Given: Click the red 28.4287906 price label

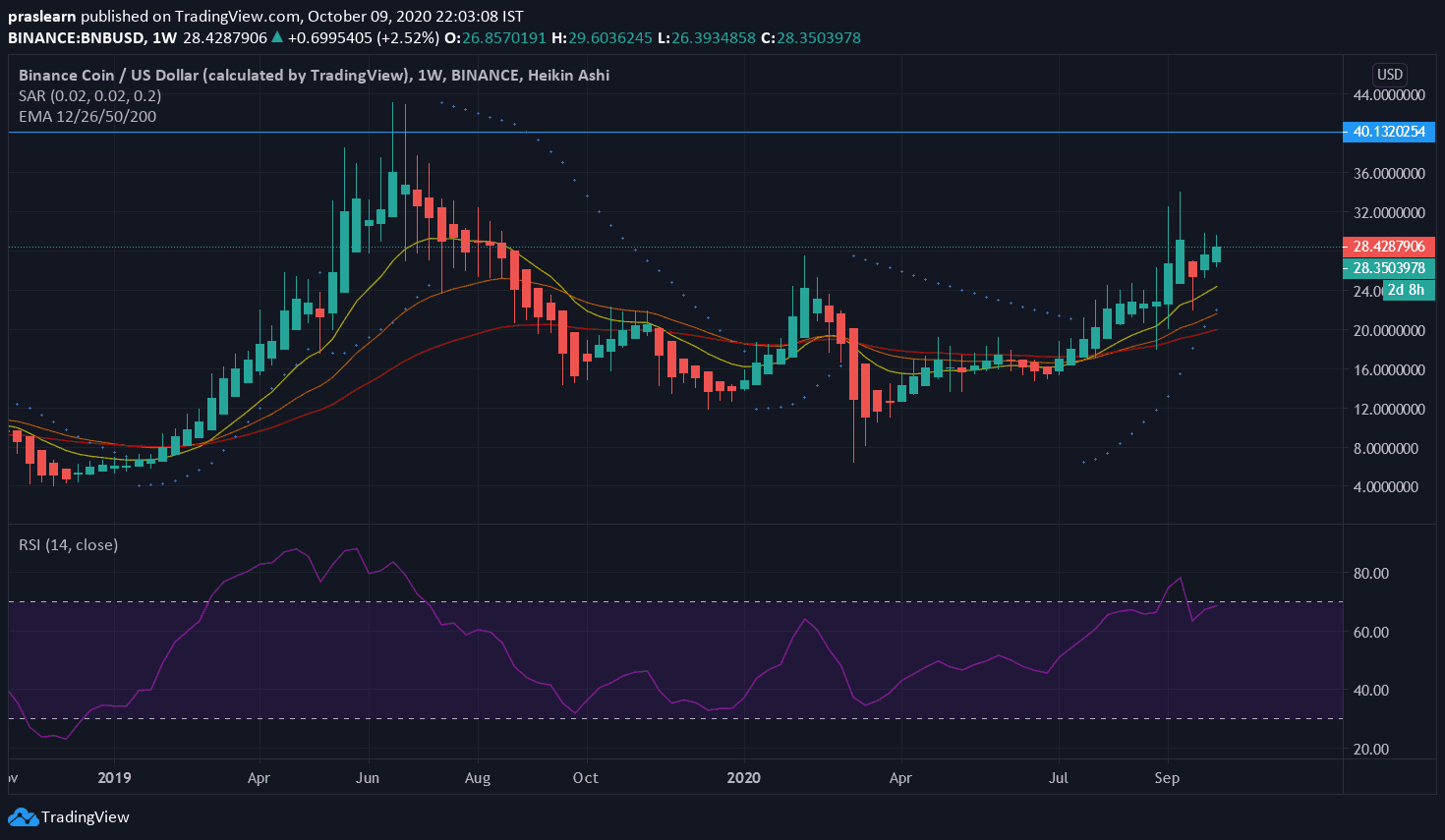Looking at the screenshot, I should [1388, 247].
